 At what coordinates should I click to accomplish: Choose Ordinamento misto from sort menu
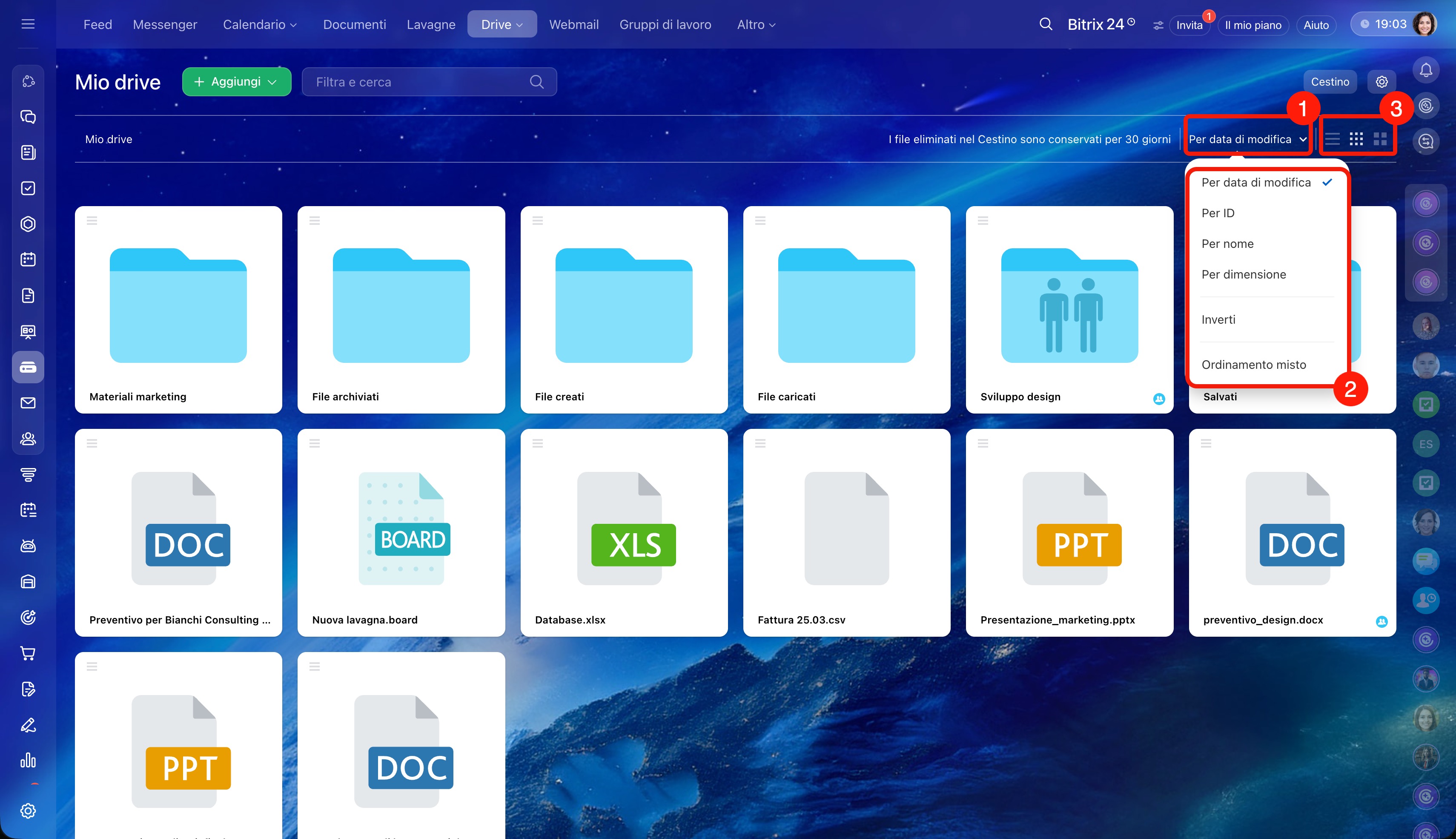pyautogui.click(x=1253, y=365)
